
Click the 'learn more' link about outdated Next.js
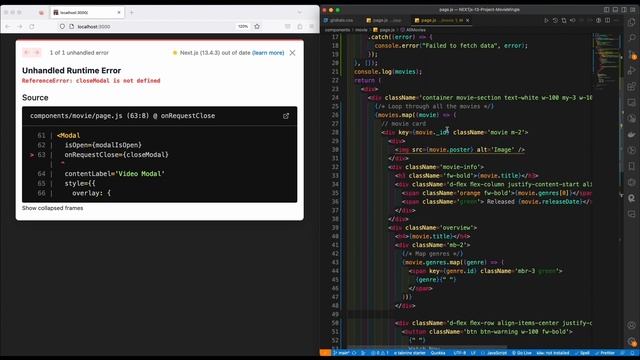point(268,53)
